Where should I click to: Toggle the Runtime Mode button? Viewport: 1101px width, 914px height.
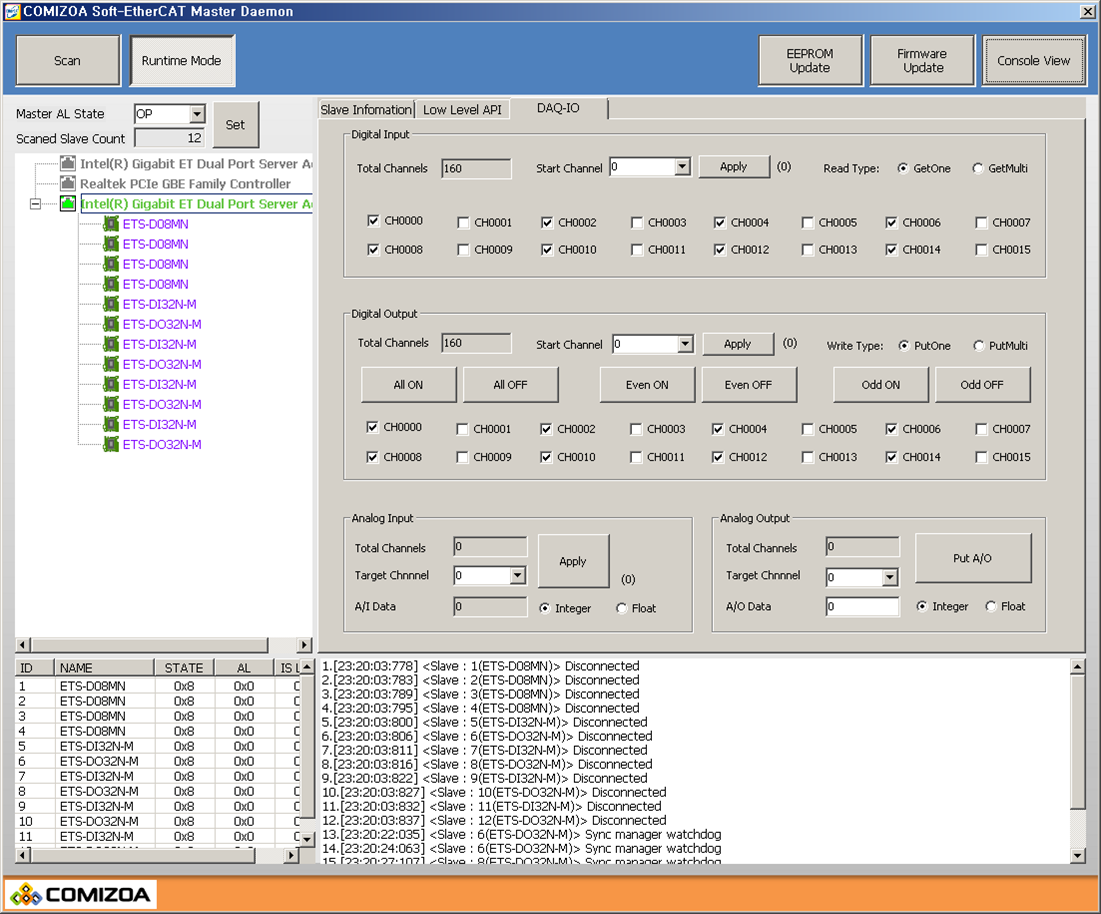point(182,61)
